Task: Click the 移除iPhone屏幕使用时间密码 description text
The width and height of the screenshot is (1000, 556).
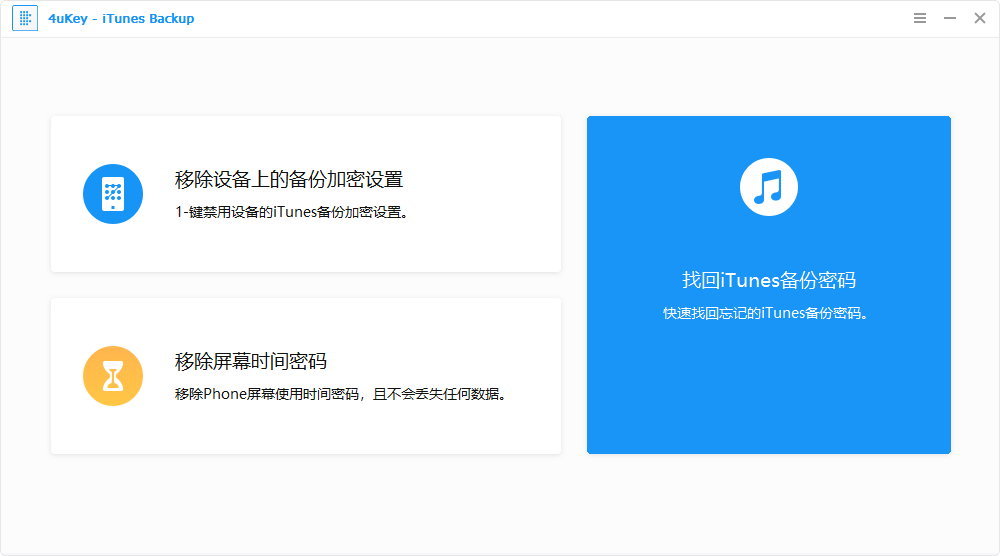Action: click(341, 394)
